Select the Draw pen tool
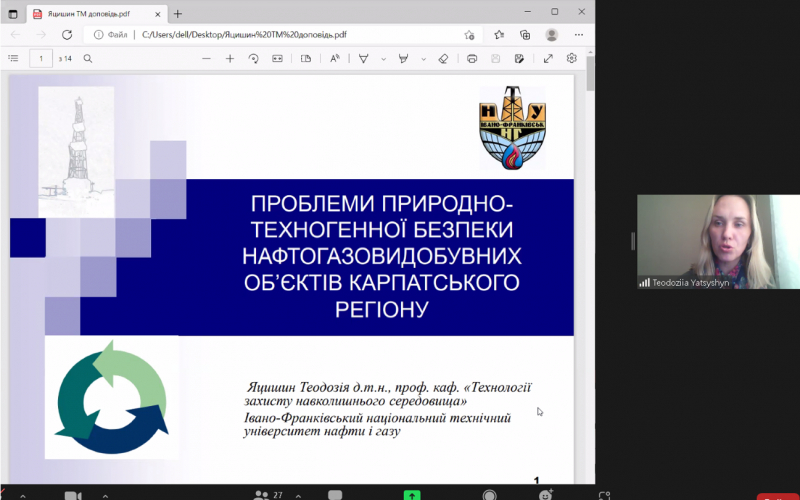Screen dimensions: 800x500 coord(363,59)
